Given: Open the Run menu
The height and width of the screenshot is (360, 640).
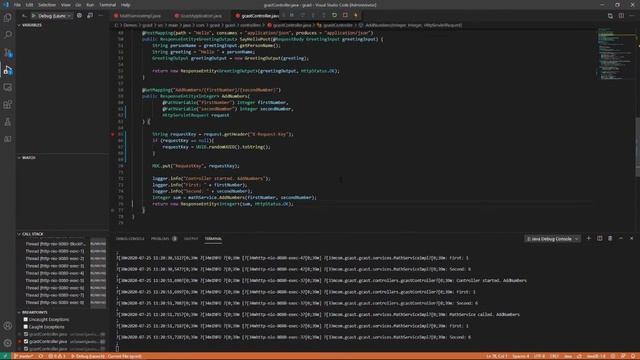Looking at the screenshot, I should pos(90,5).
